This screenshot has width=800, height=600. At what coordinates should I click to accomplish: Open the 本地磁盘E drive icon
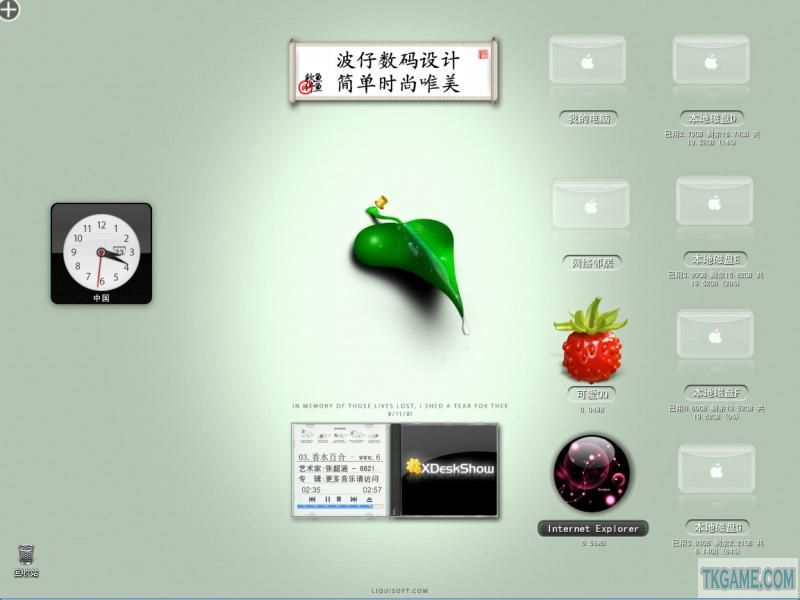tap(714, 201)
